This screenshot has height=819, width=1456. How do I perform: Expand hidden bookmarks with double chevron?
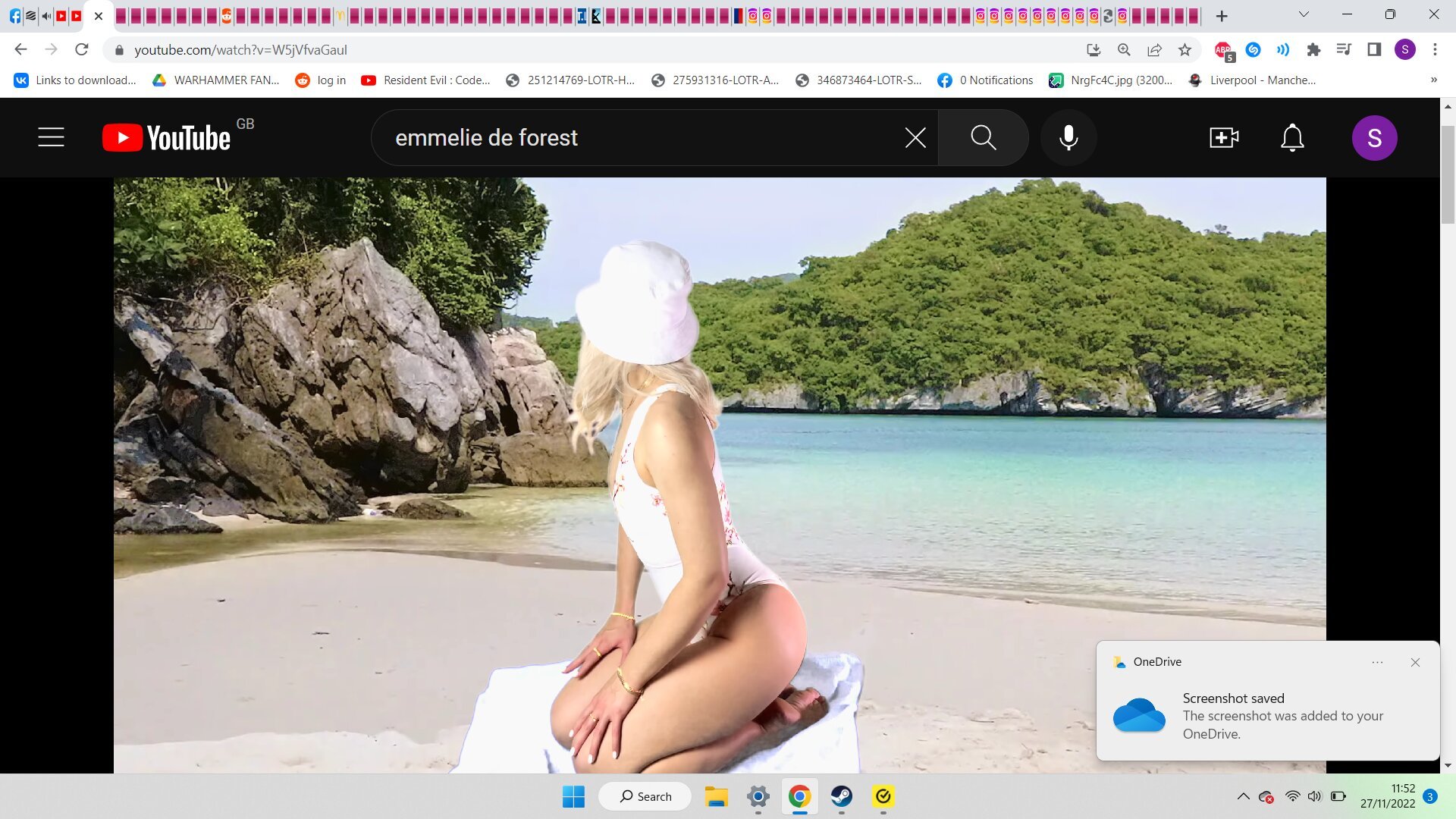pos(1433,80)
